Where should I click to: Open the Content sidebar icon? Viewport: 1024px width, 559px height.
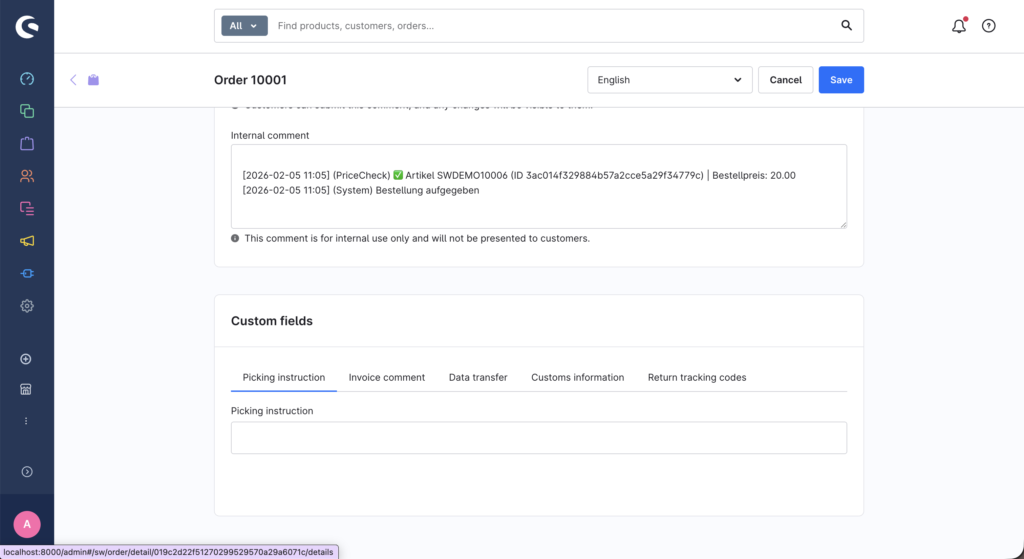coord(27,208)
